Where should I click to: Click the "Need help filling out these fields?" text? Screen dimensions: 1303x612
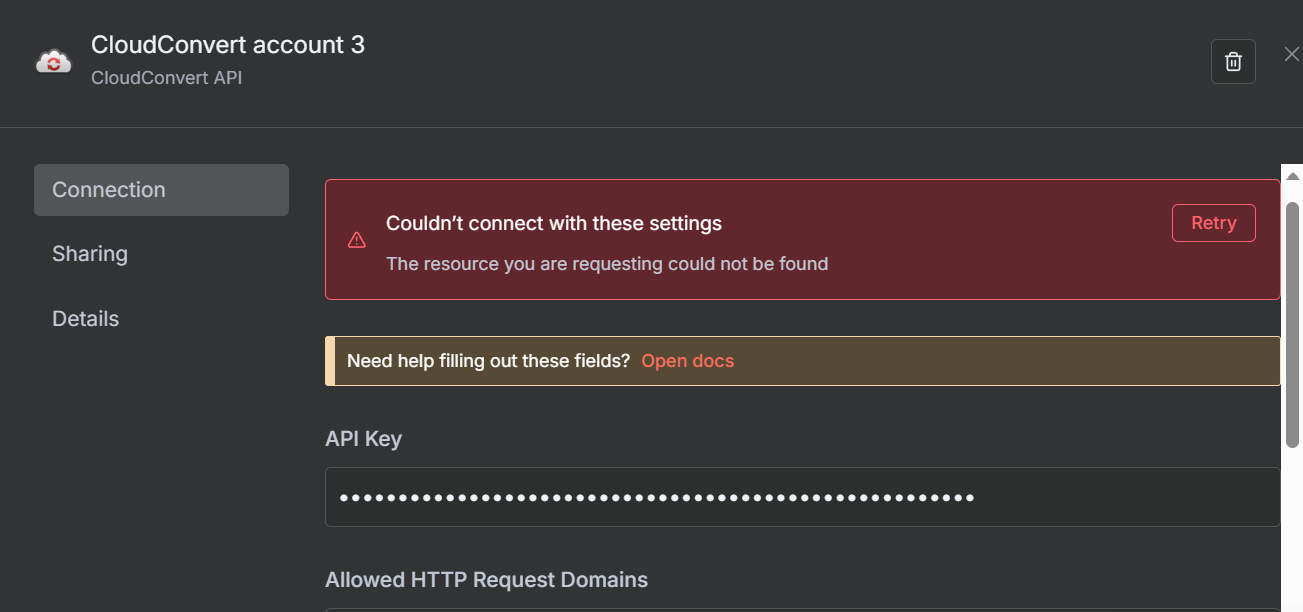(x=488, y=361)
